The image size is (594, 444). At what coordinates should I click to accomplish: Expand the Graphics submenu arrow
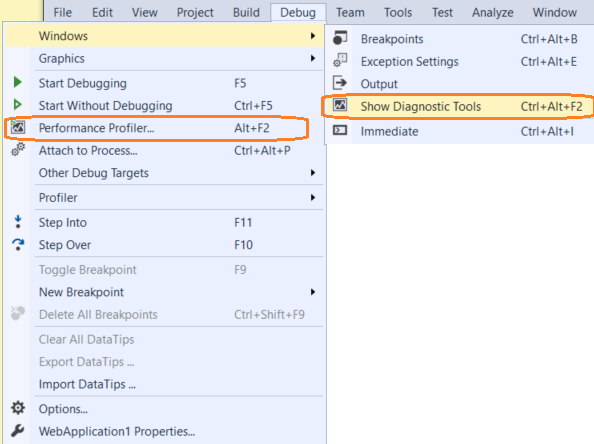[x=313, y=58]
